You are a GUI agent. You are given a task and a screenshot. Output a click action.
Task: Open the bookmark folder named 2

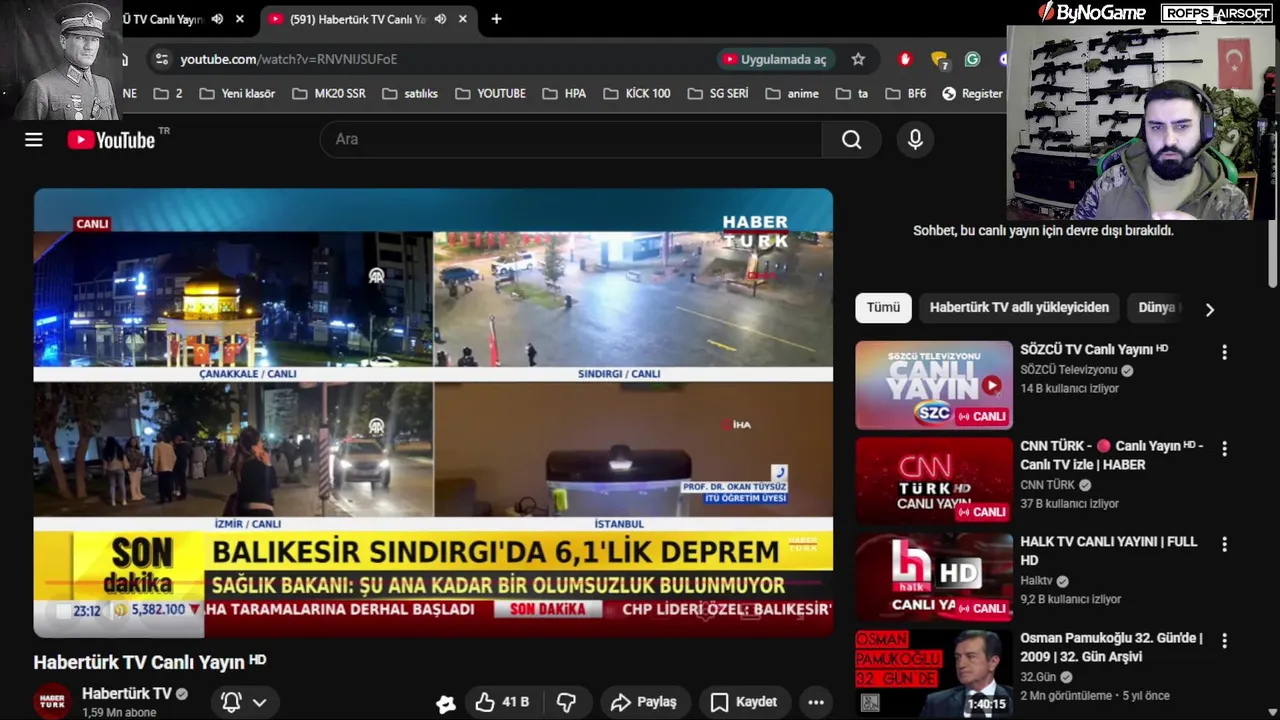[168, 93]
